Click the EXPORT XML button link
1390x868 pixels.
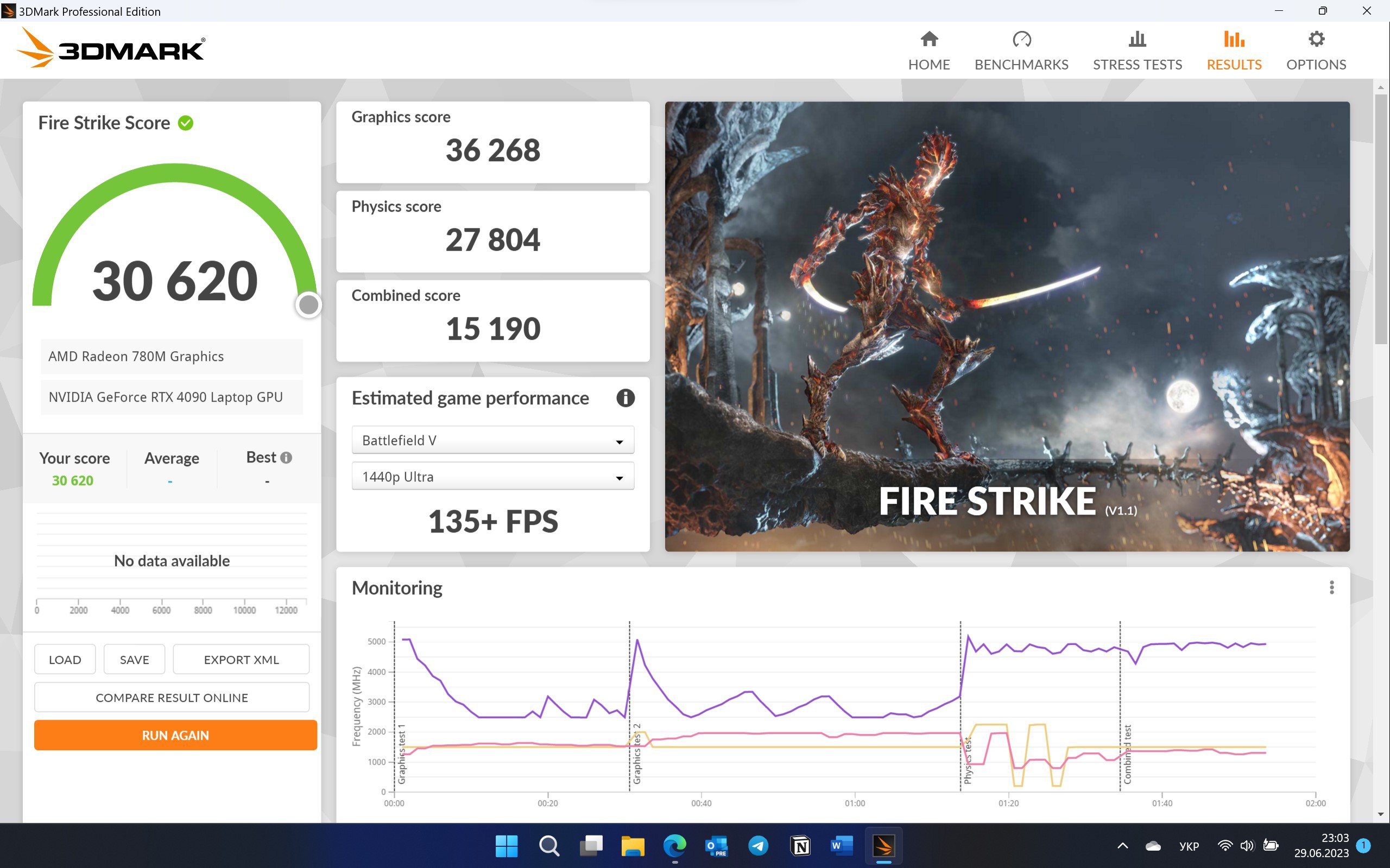pos(241,659)
